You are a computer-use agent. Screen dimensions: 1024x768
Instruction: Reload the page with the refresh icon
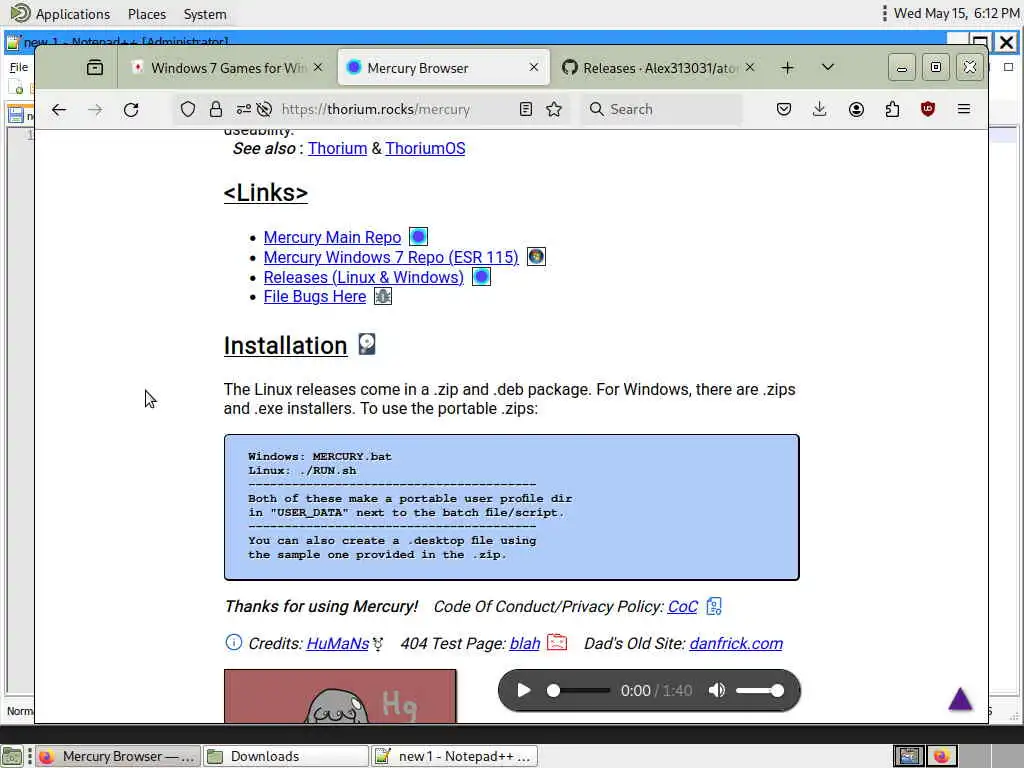(131, 110)
